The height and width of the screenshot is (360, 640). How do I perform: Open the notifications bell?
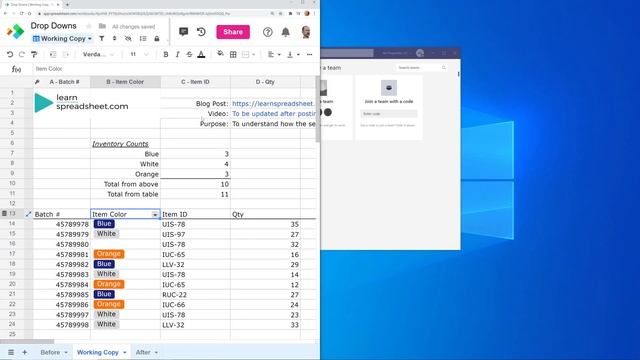click(x=286, y=32)
